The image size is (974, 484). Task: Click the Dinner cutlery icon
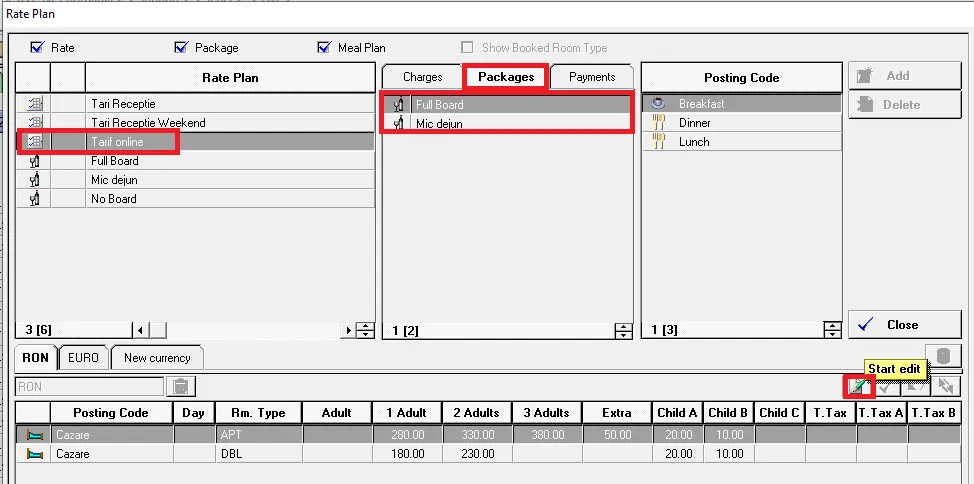click(658, 122)
